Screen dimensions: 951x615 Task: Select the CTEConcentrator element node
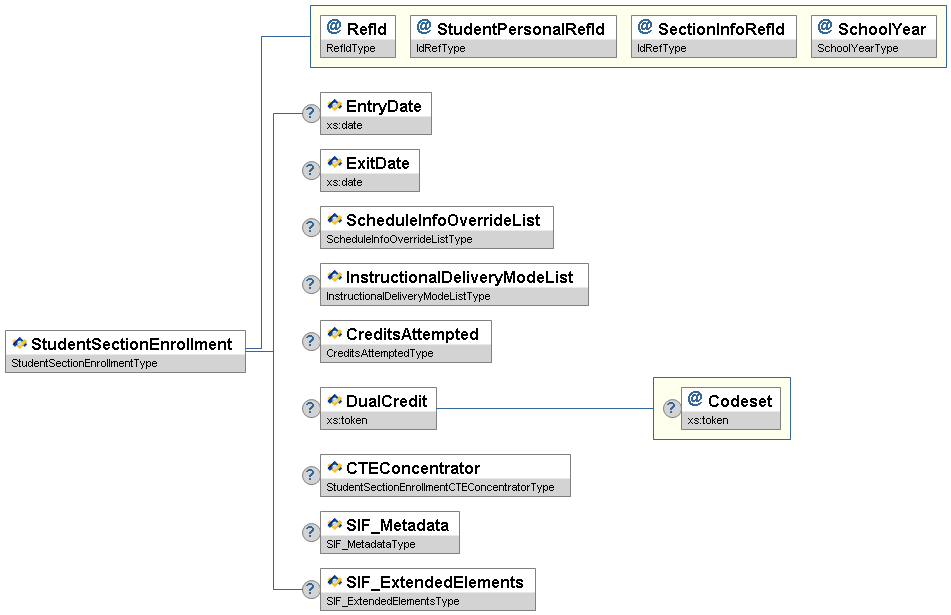pos(445,475)
